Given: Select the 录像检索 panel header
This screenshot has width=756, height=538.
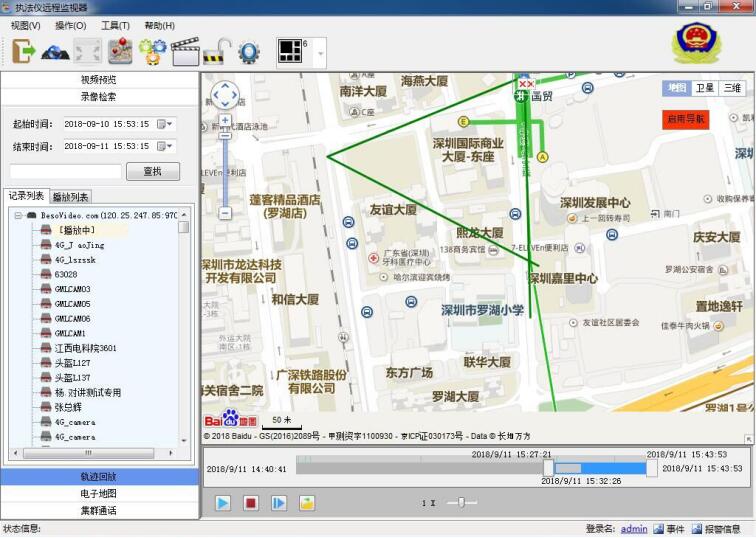Looking at the screenshot, I should click(x=99, y=96).
